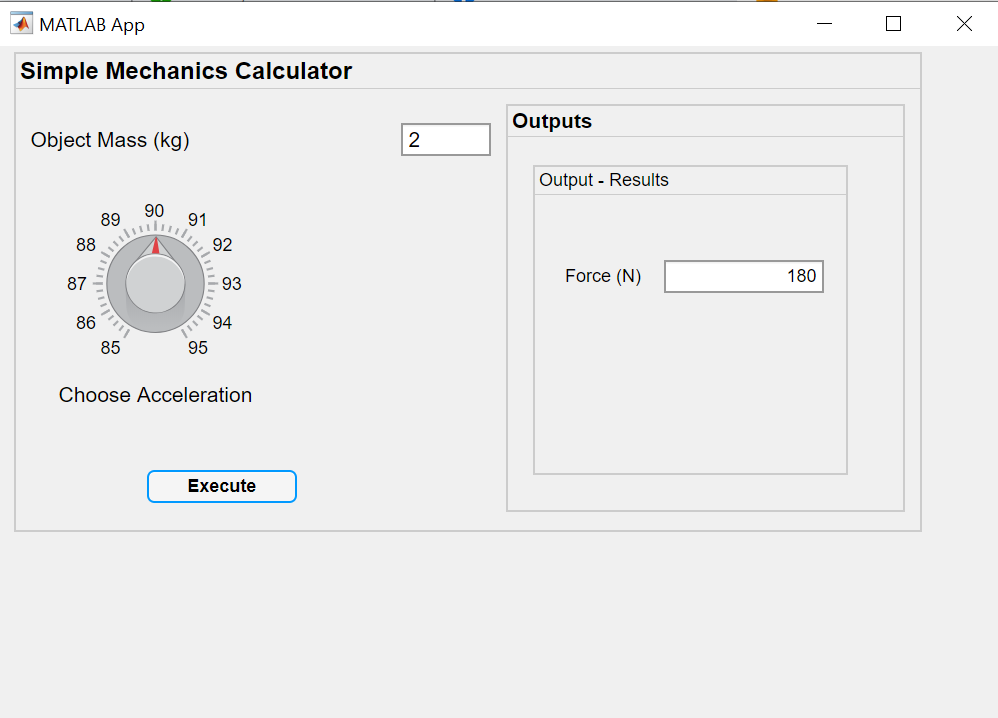Turn acceleration knob toward value 89
This screenshot has width=998, height=718.
pyautogui.click(x=111, y=218)
